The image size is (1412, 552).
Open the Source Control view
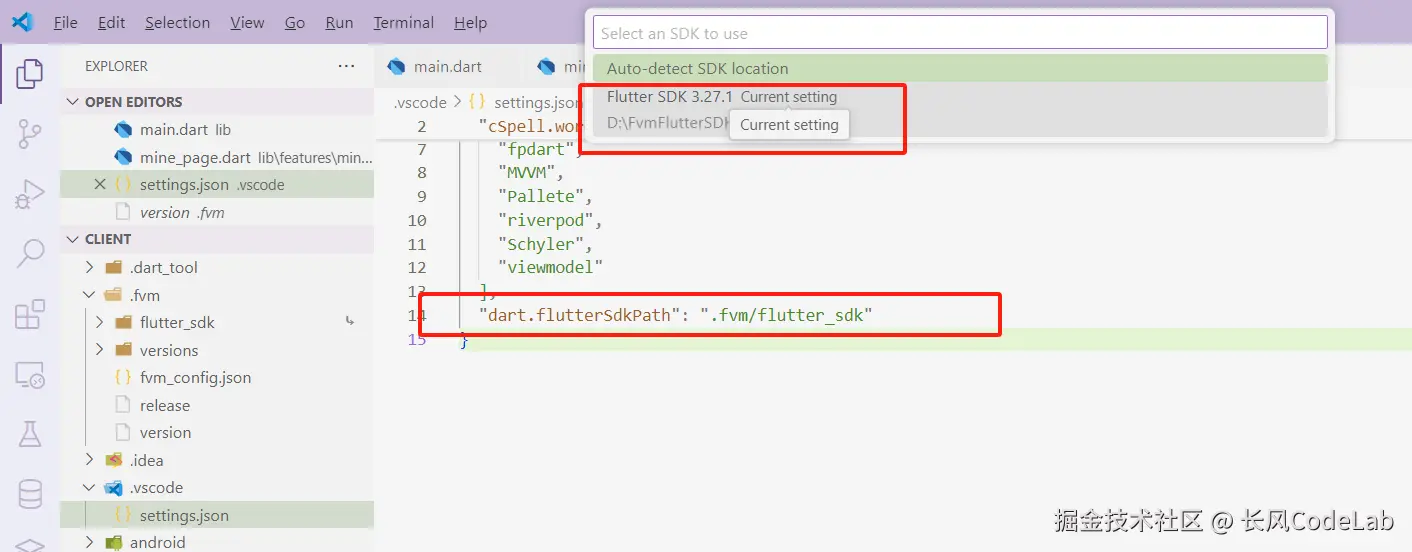pos(30,133)
